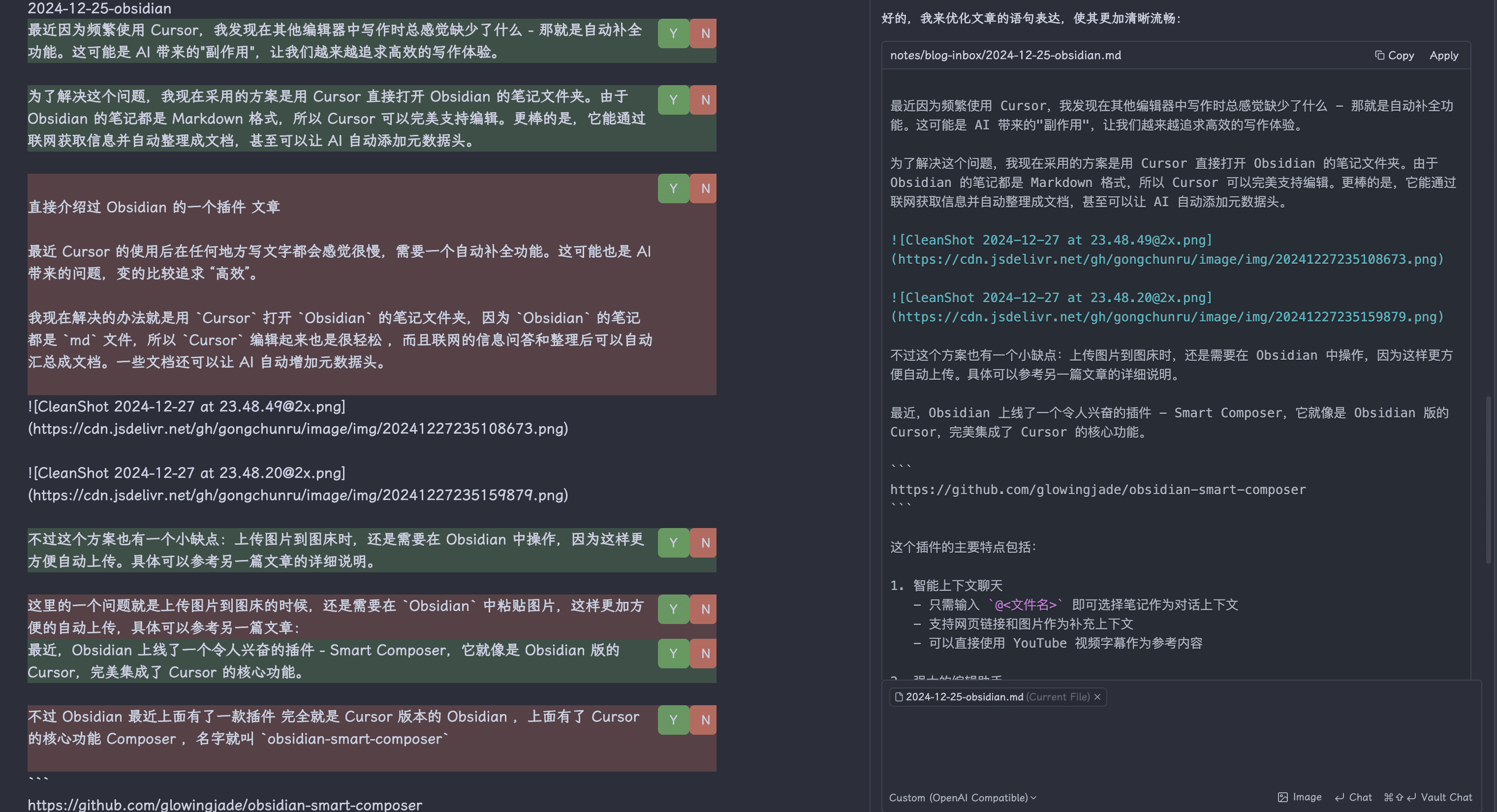Viewport: 1497px width, 812px height.
Task: Click Y on the red '直接介绍过 Obsidian' block
Action: (x=674, y=188)
